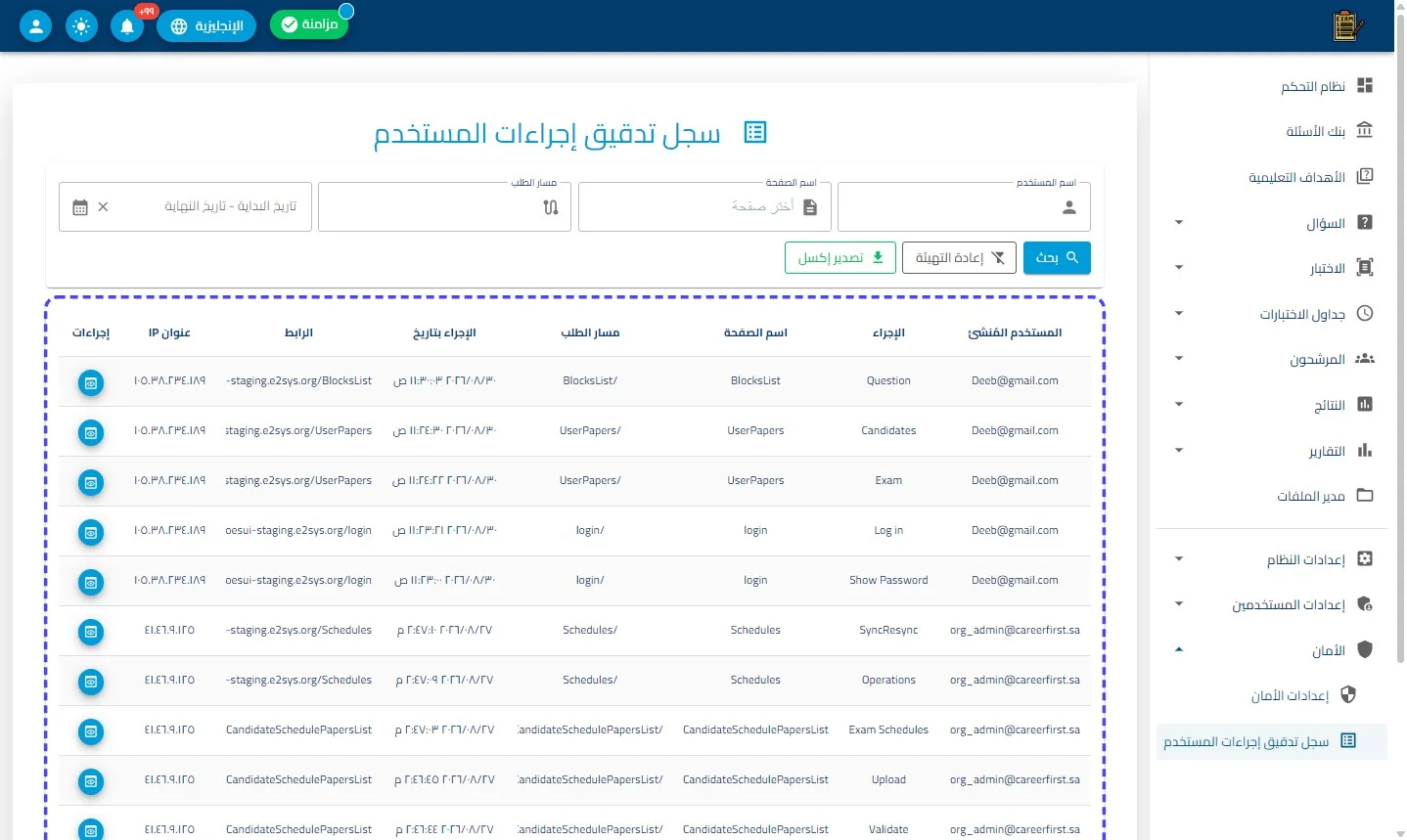Expand the الاختبار menu arrow
Viewport: 1407px width, 840px height.
tap(1179, 268)
